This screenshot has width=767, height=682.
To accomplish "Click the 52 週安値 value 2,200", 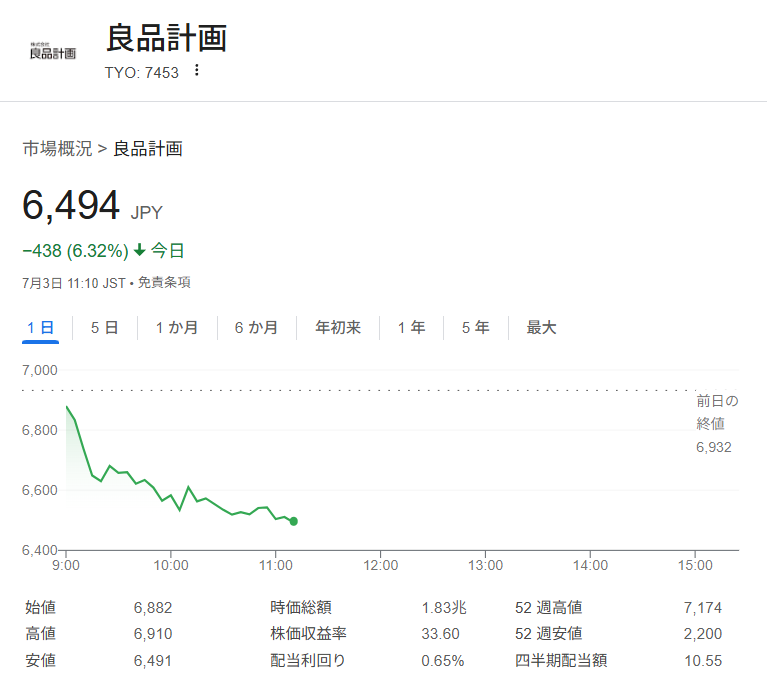I will tap(703, 634).
